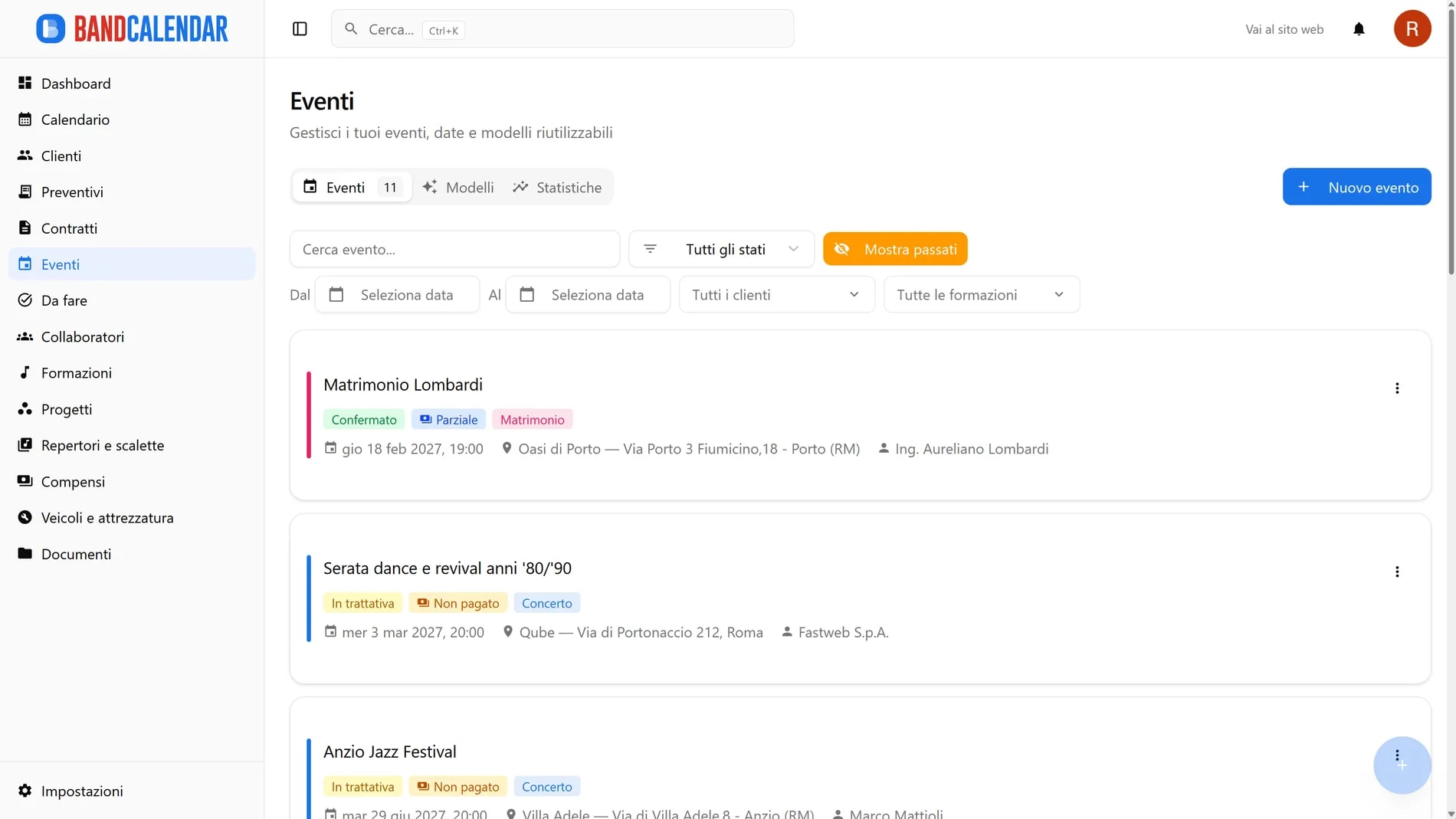Open Progetti in the sidebar
1456x819 pixels.
[x=132, y=409]
